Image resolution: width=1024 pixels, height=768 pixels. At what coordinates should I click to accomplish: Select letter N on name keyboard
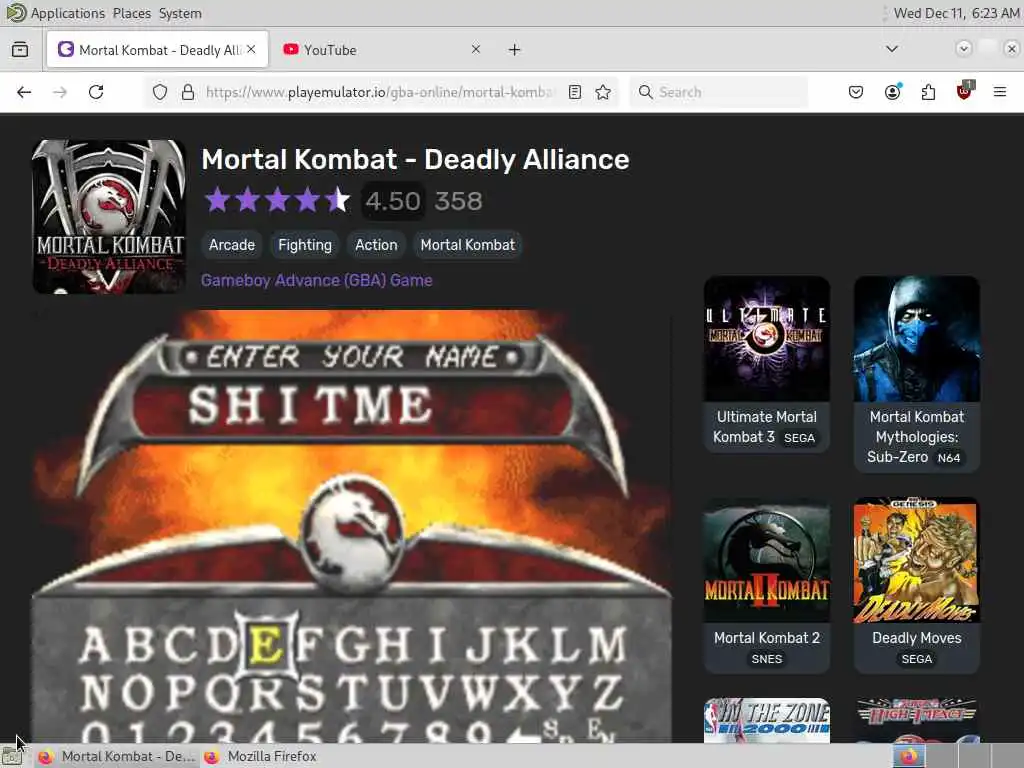coord(96,692)
